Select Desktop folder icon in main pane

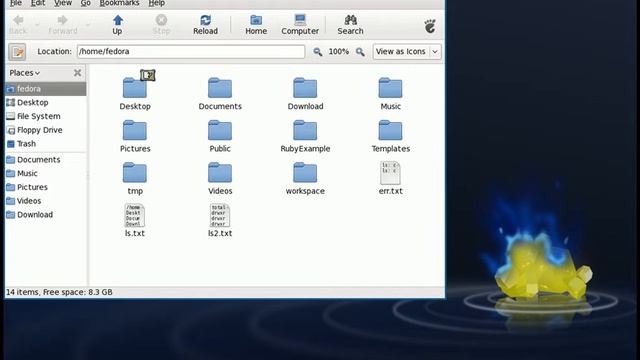pyautogui.click(x=135, y=88)
